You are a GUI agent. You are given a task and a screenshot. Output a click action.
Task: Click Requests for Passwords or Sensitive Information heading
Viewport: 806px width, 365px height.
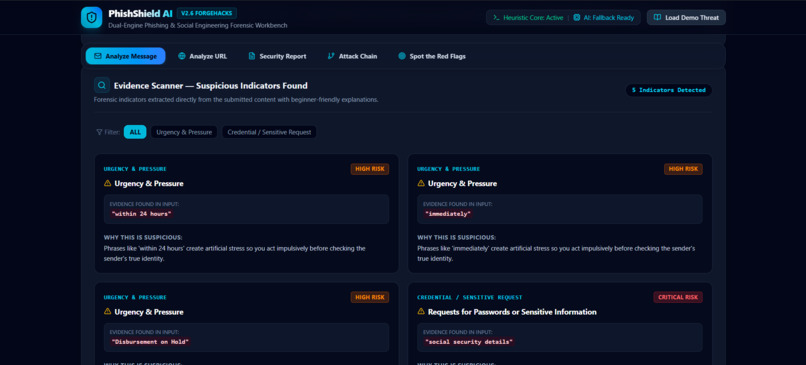coord(512,312)
